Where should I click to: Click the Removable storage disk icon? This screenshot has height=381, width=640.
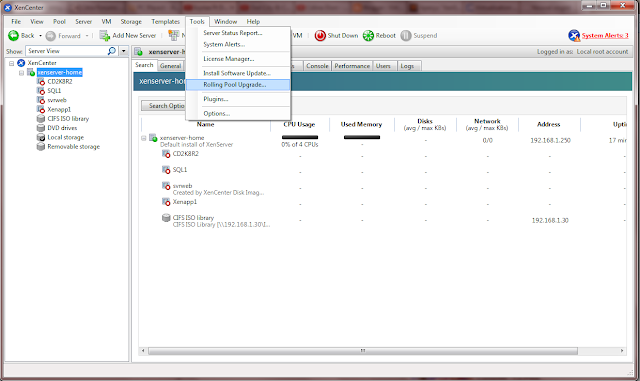41,147
